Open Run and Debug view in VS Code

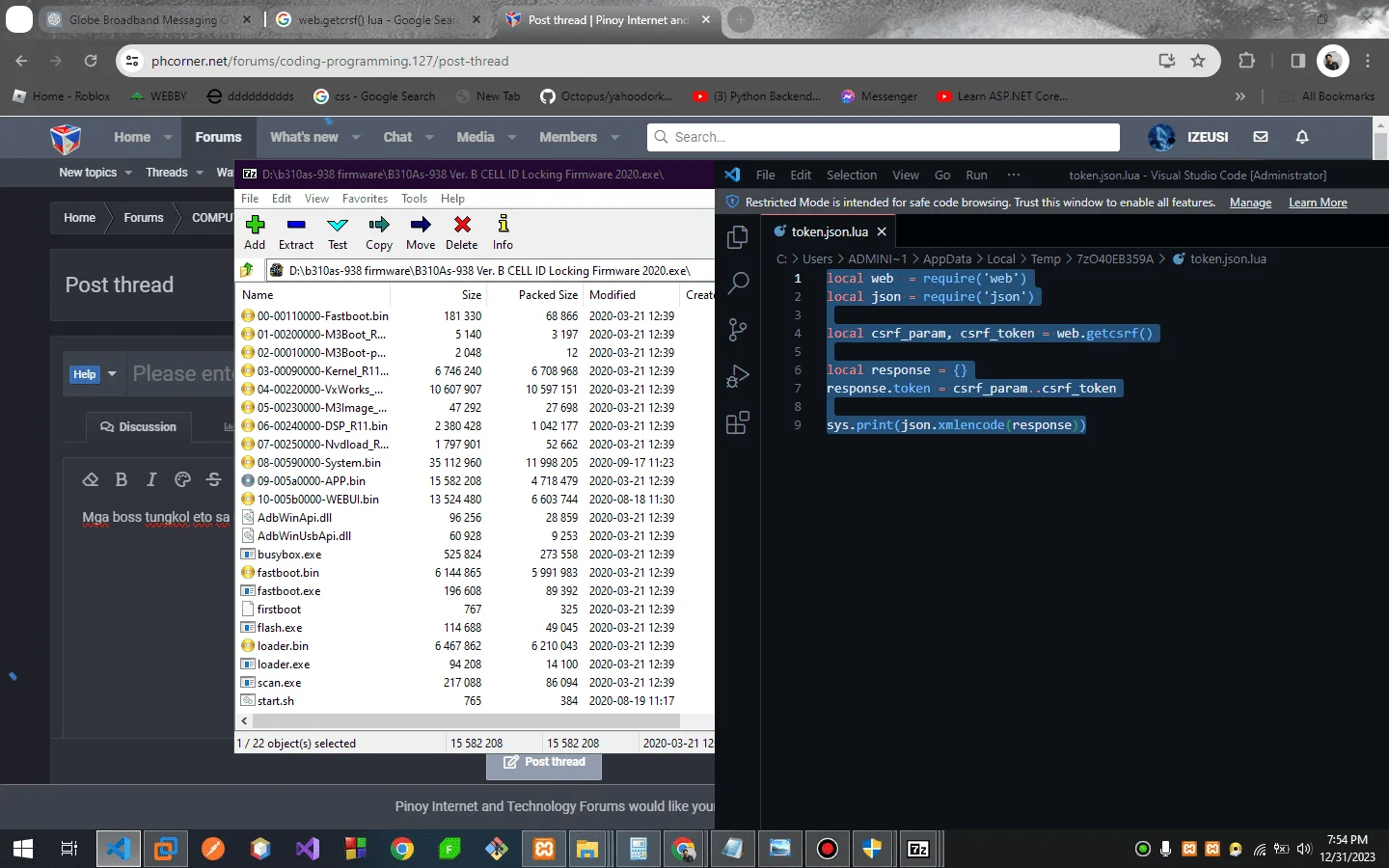[738, 376]
